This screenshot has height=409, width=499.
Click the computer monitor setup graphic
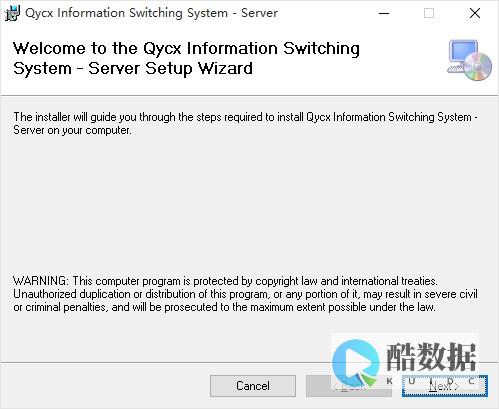(x=463, y=55)
